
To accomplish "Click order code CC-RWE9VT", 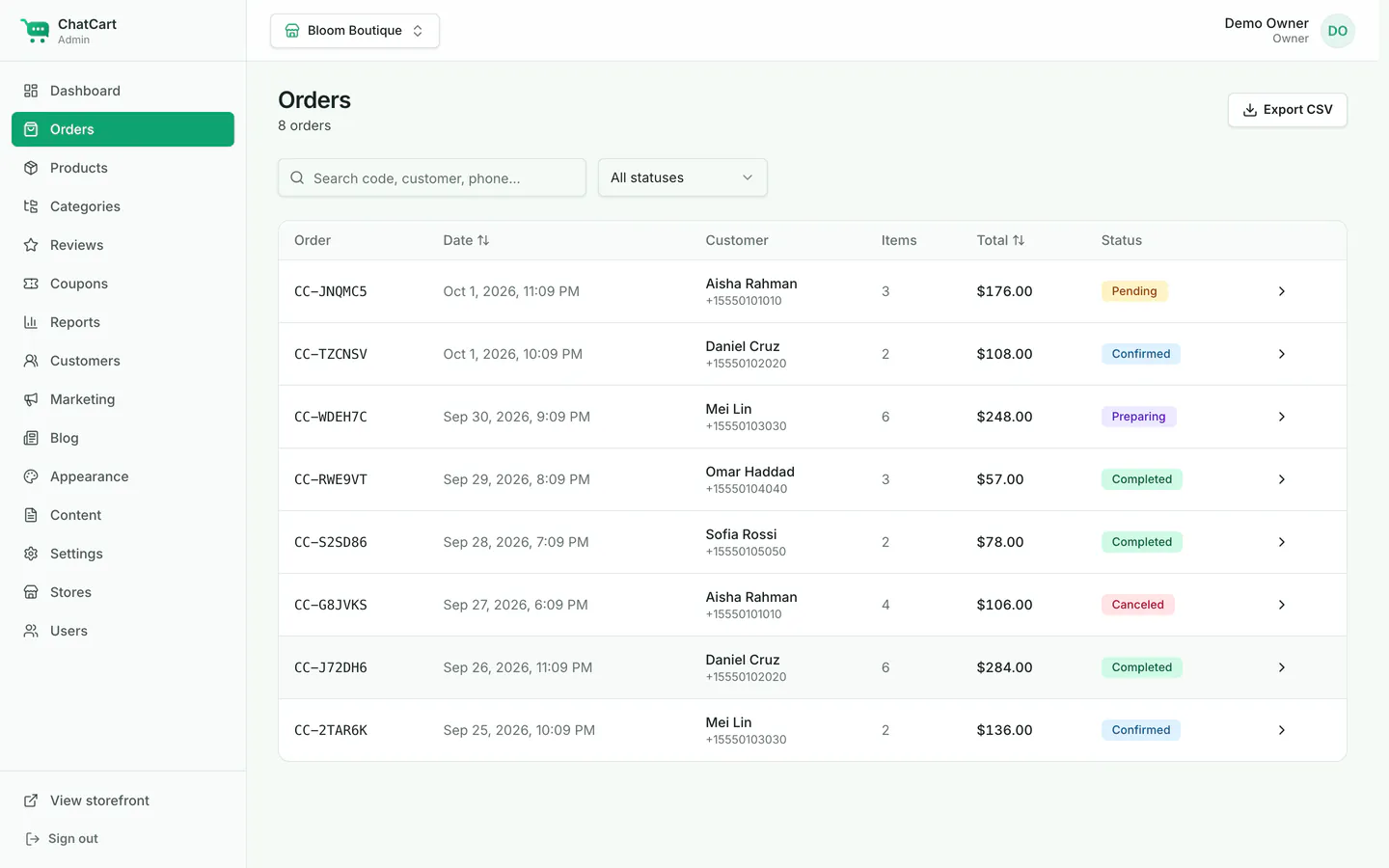I will pos(331,479).
